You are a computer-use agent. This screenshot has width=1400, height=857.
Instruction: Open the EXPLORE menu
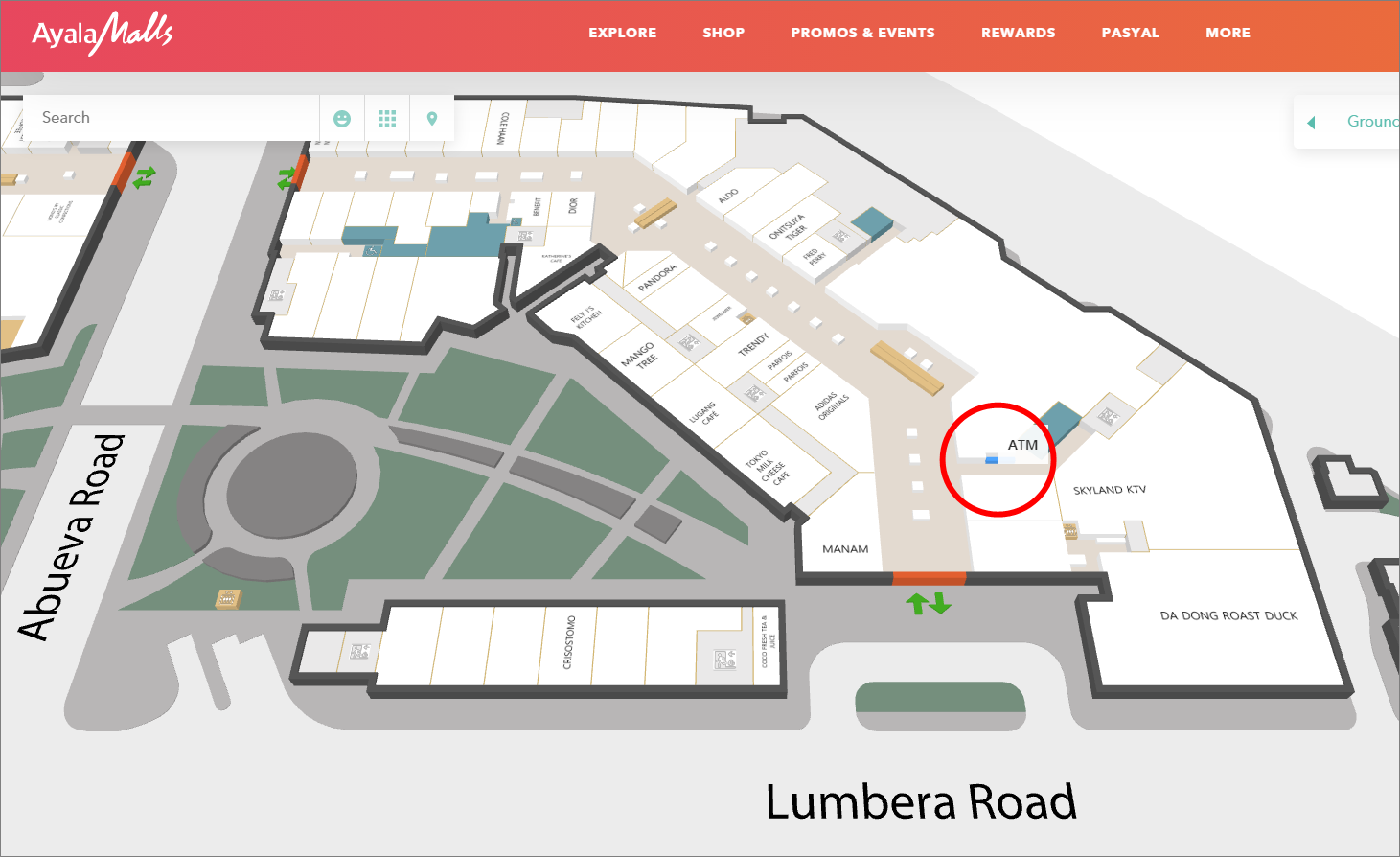click(x=623, y=33)
